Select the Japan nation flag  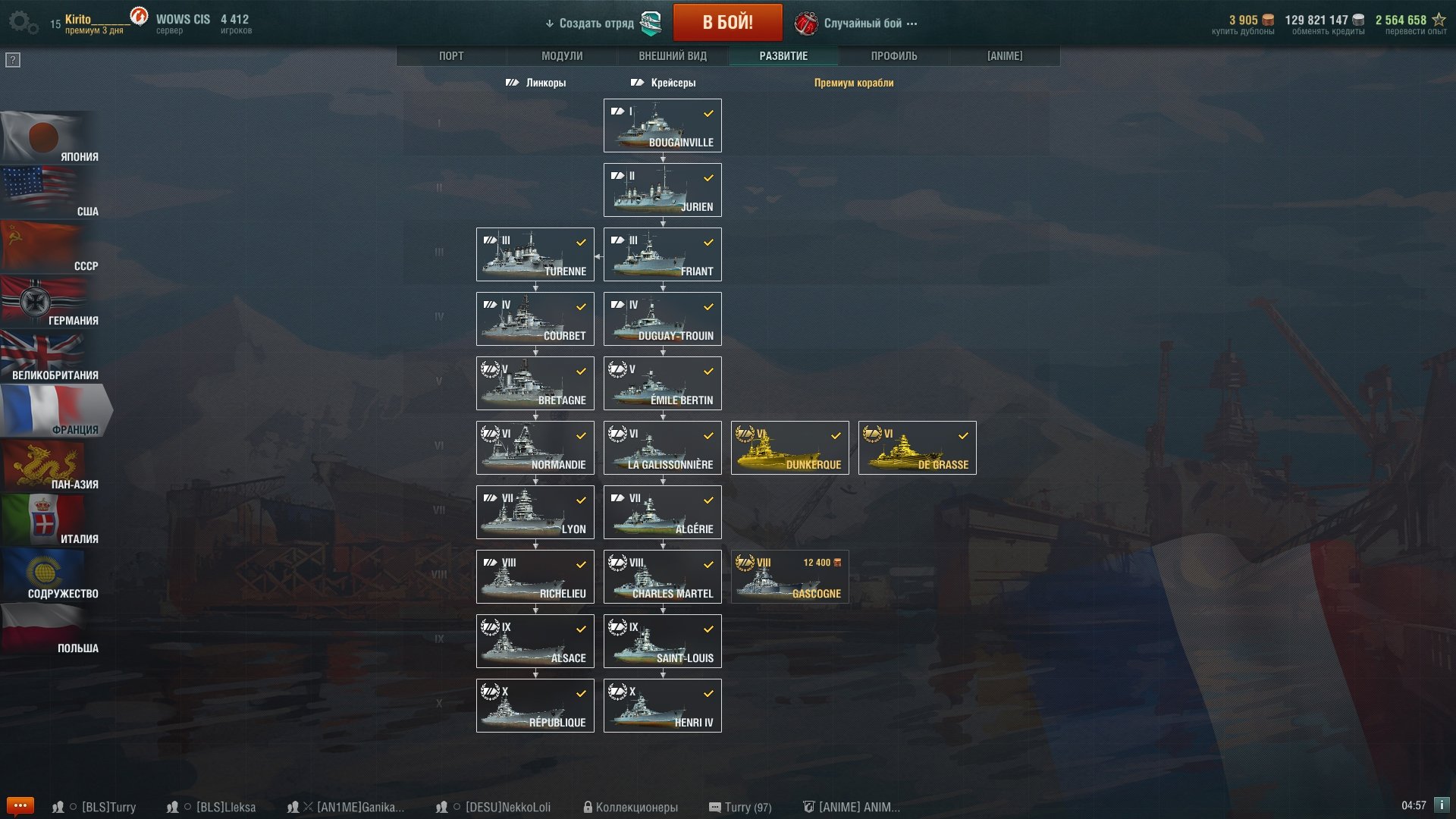coord(50,138)
